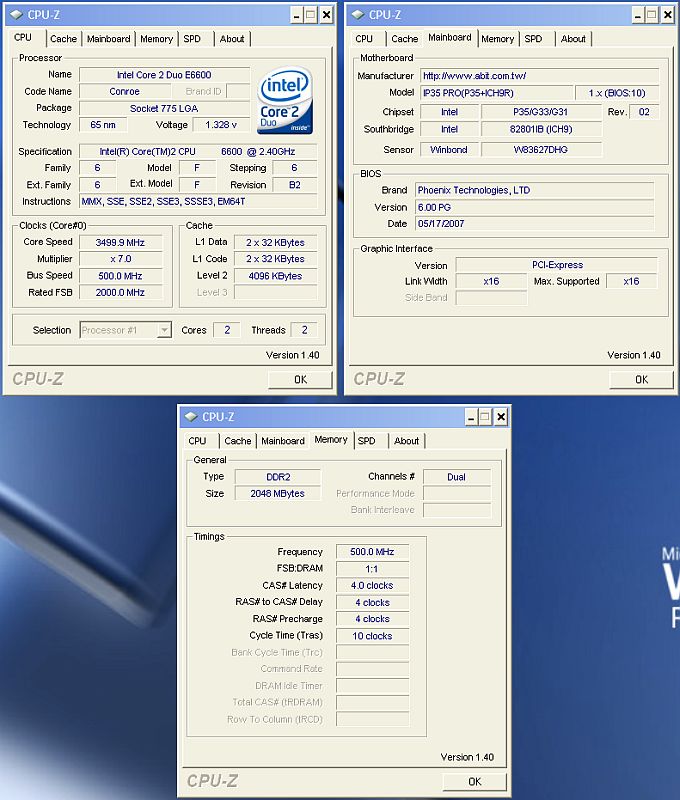680x800 pixels.
Task: Click the Revision B2 value
Action: [295, 185]
